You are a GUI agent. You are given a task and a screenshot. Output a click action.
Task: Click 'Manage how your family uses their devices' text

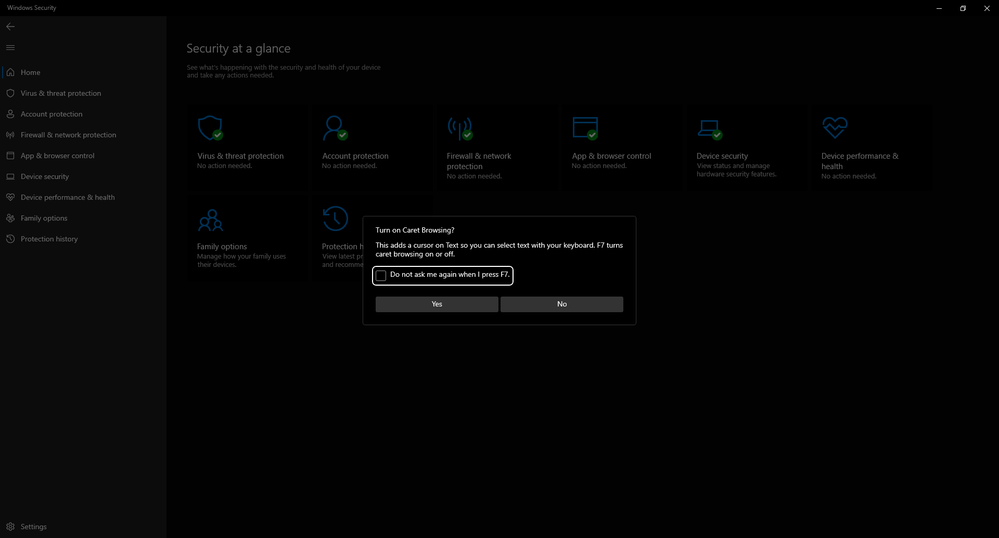241,260
